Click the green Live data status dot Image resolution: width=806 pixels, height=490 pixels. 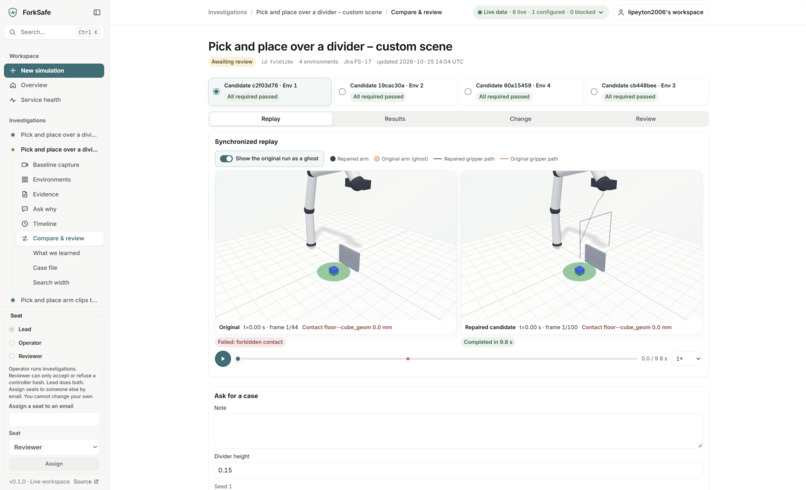[480, 12]
